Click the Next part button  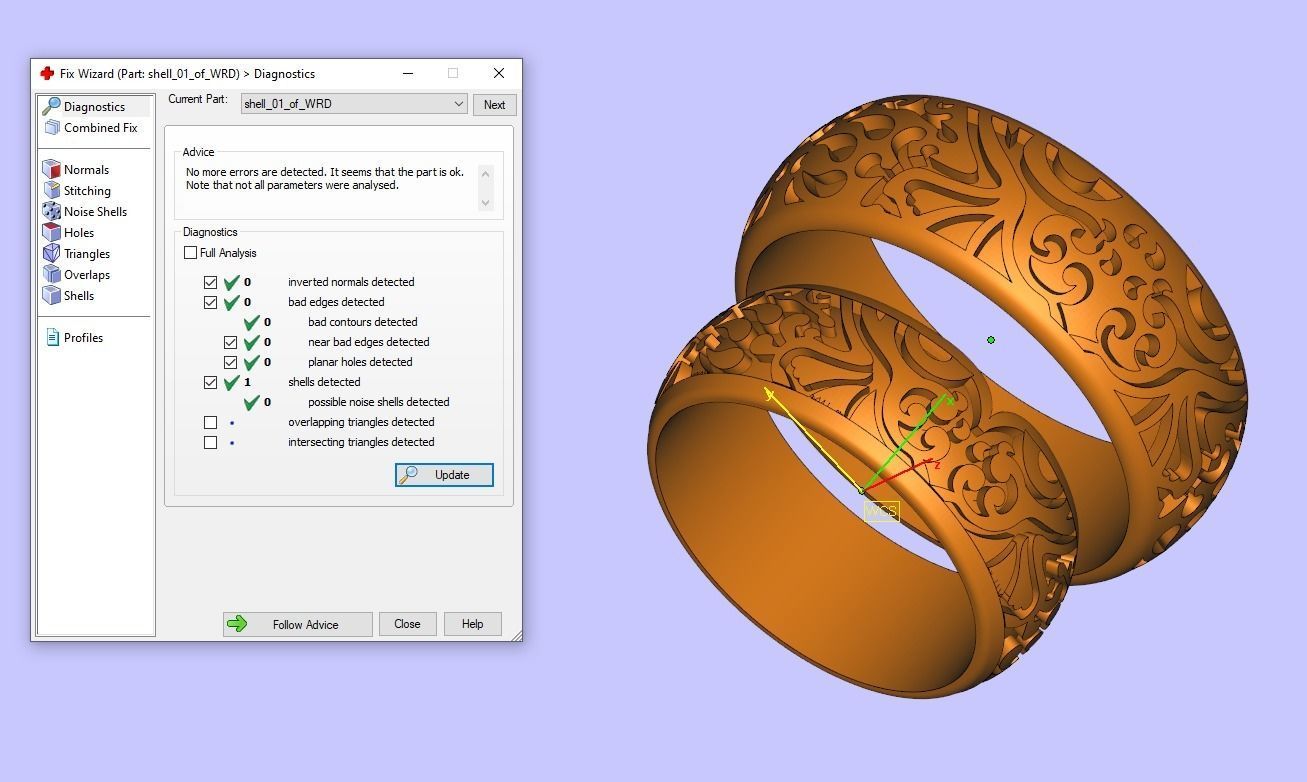click(x=494, y=104)
